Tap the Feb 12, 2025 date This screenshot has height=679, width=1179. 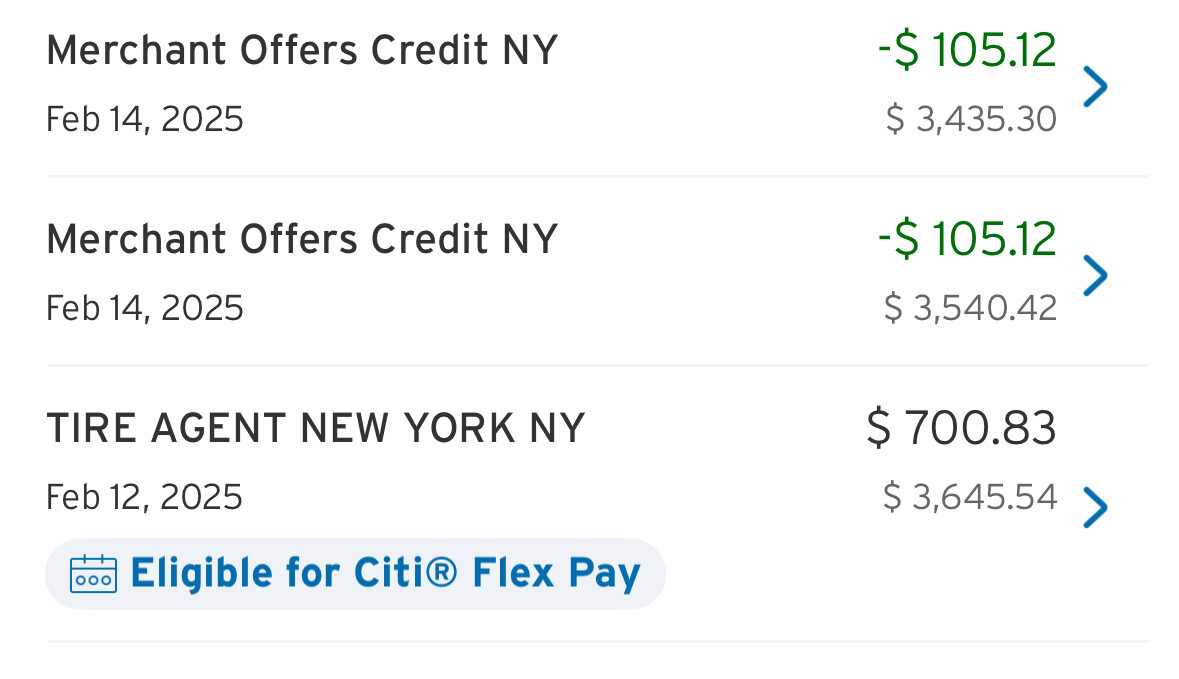[144, 497]
